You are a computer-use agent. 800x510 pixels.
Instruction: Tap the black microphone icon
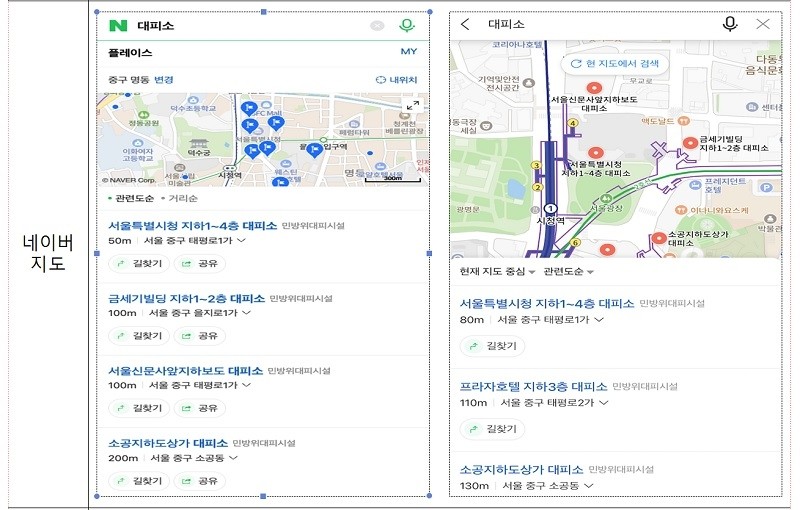coord(730,24)
